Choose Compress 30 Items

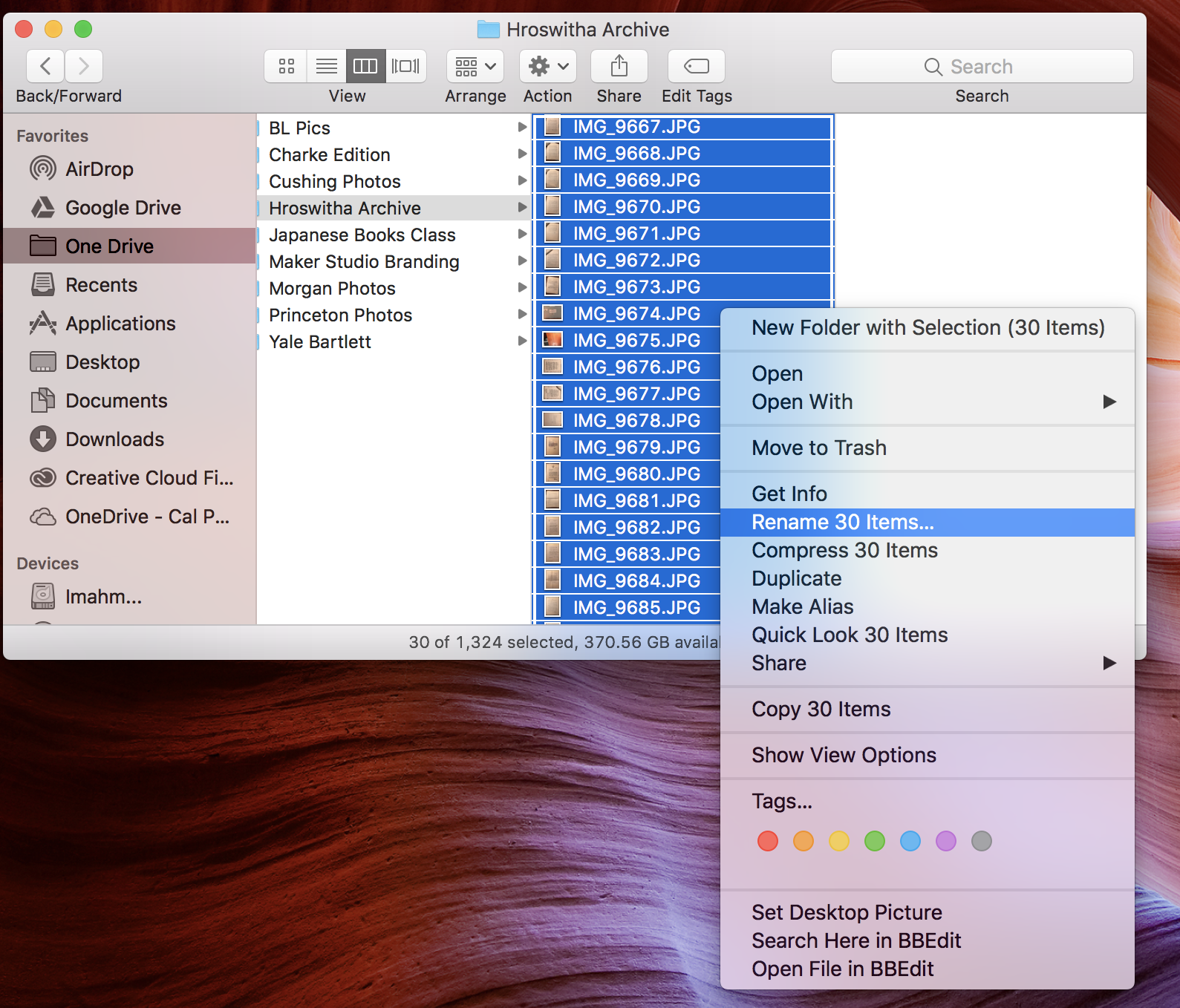928,550
